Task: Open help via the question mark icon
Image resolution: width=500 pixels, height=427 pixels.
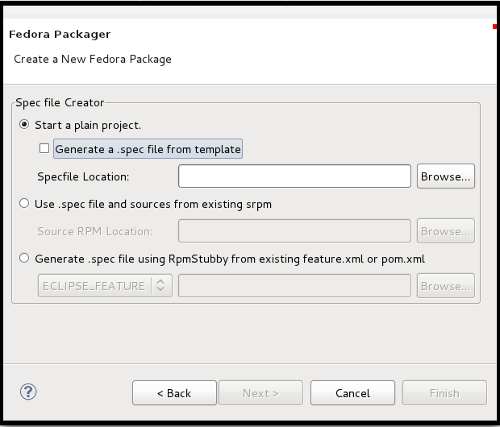Action: (x=28, y=392)
